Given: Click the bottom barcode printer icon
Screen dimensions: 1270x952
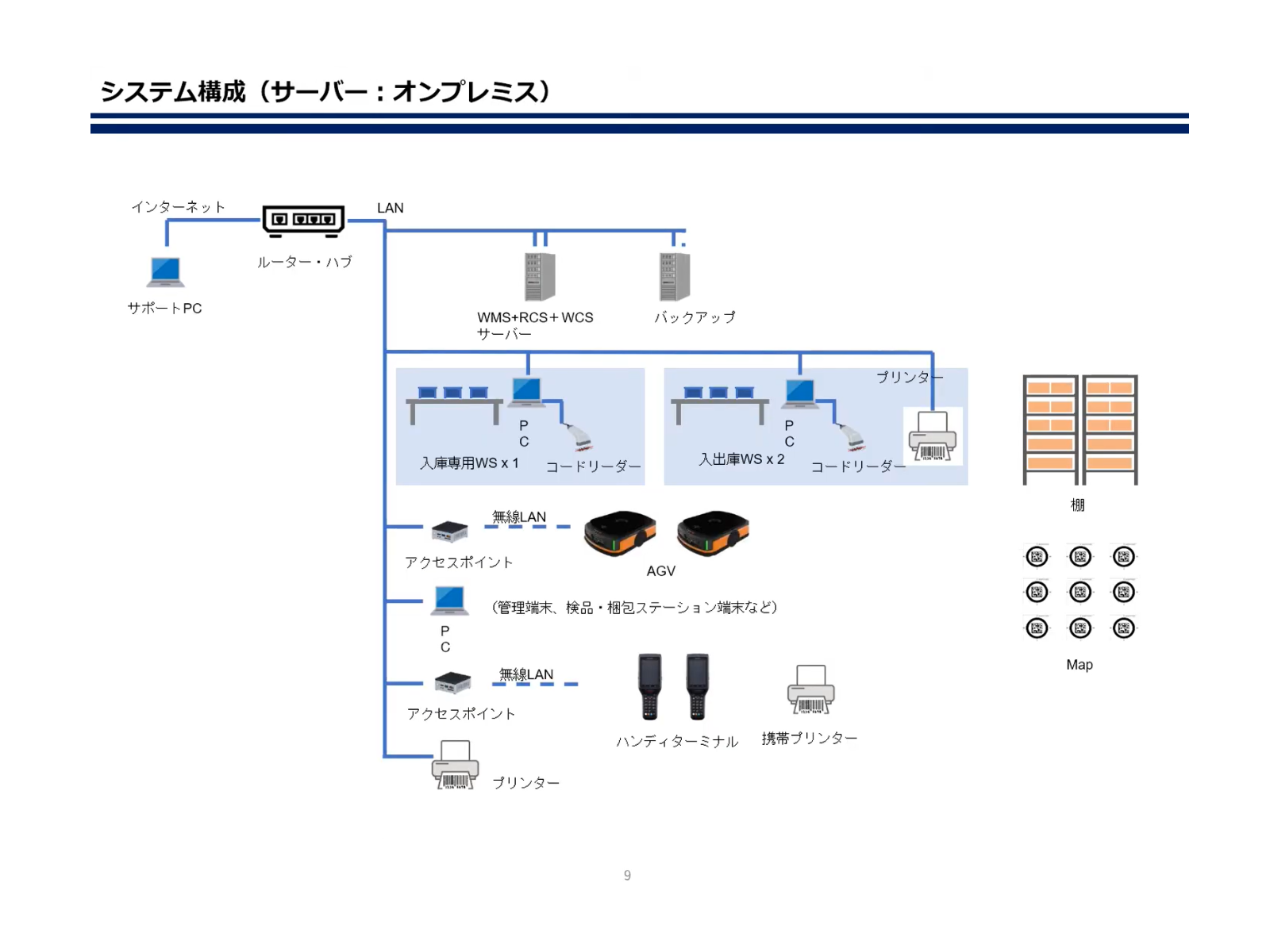Looking at the screenshot, I should click(455, 765).
